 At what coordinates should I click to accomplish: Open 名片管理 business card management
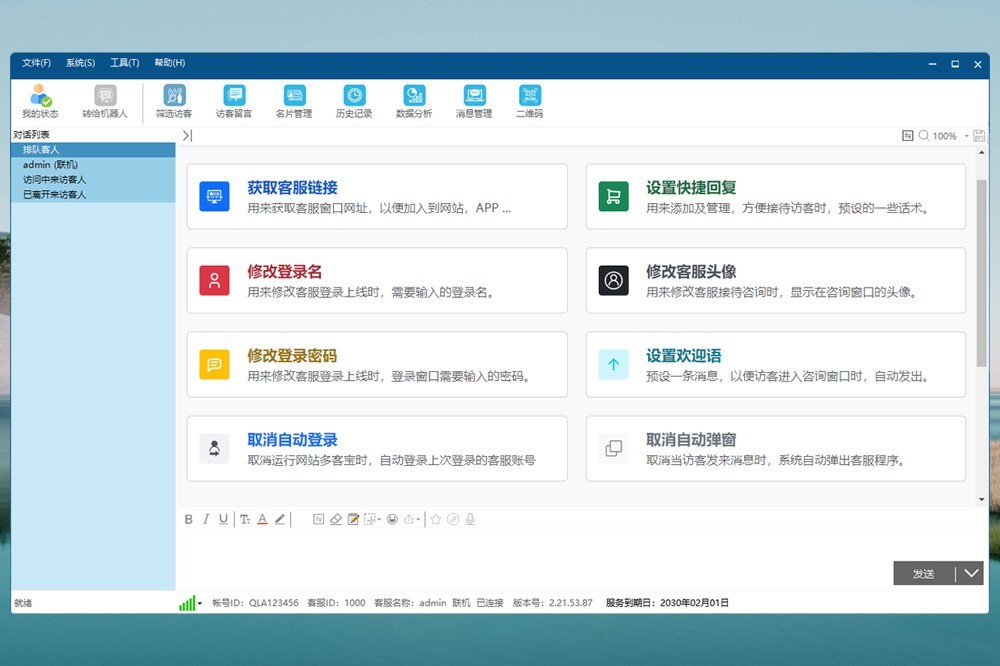click(x=294, y=101)
